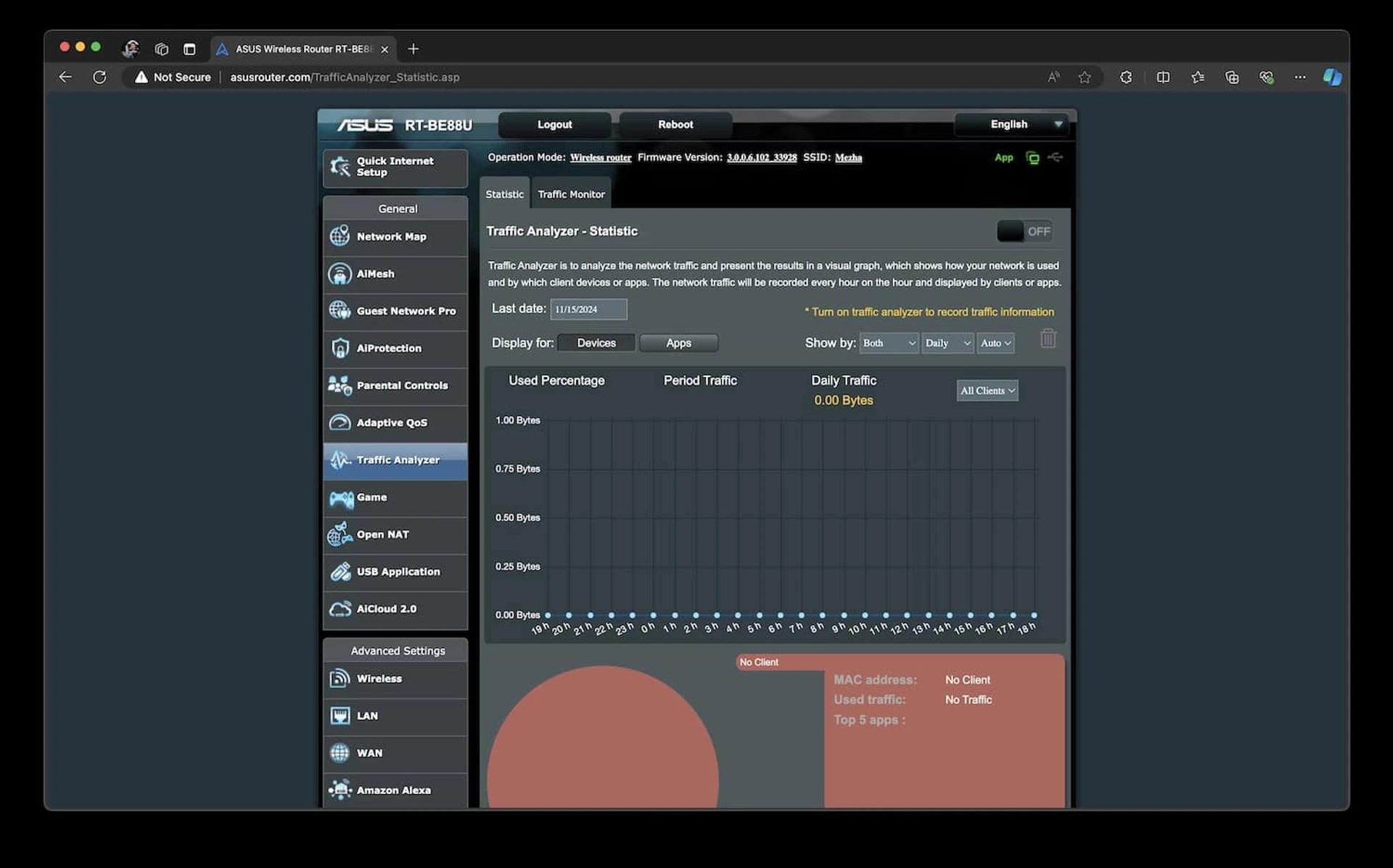Click the Not Secure site warning

[x=173, y=77]
